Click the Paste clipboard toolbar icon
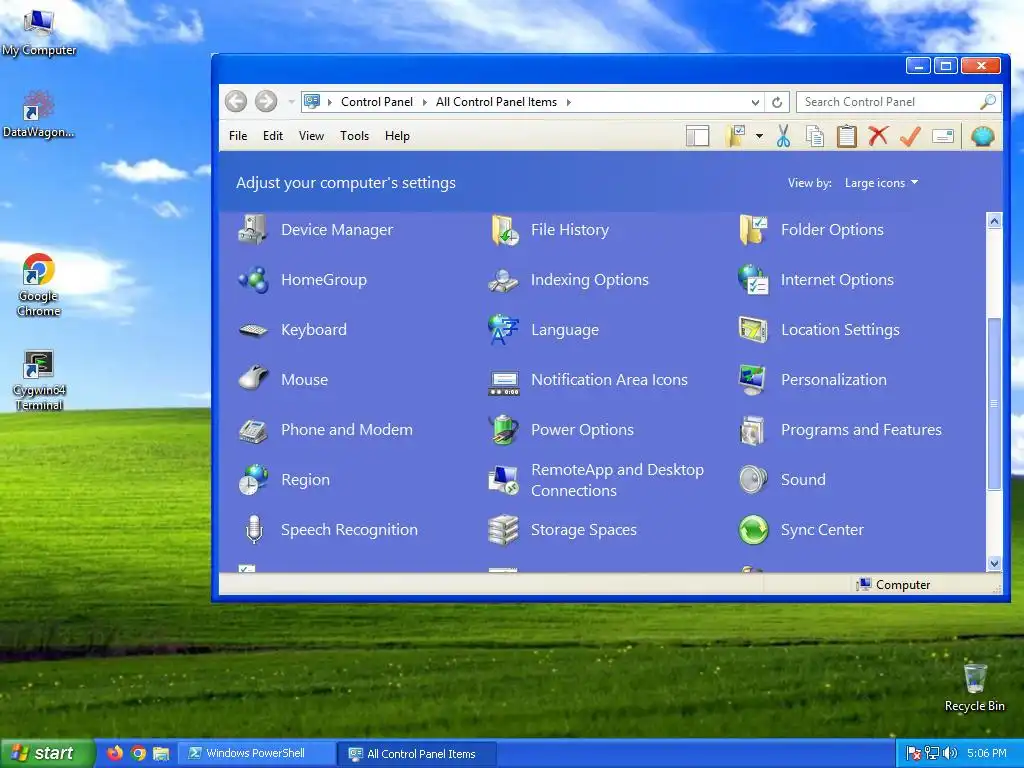This screenshot has height=768, width=1024. coord(846,136)
